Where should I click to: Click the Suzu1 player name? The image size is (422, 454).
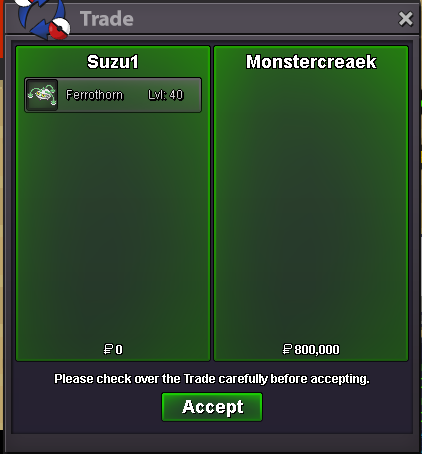113,62
